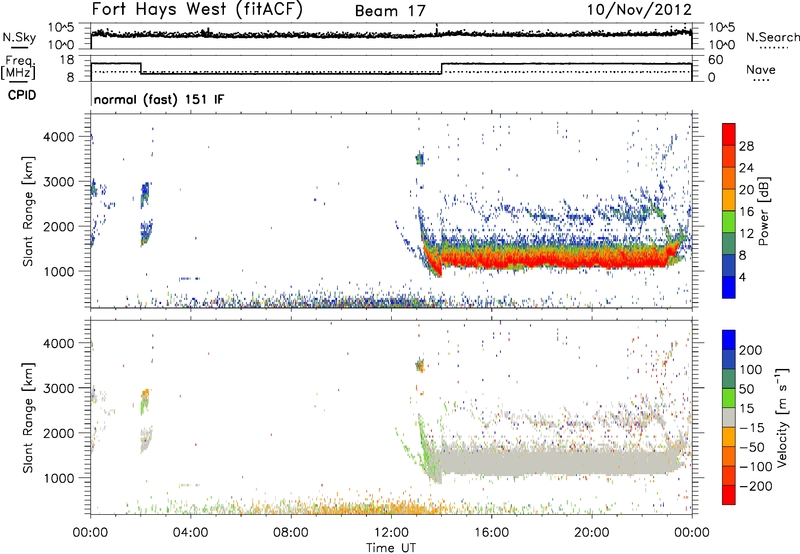
Task: Click the 'N.Search' legend label
Action: click(772, 37)
